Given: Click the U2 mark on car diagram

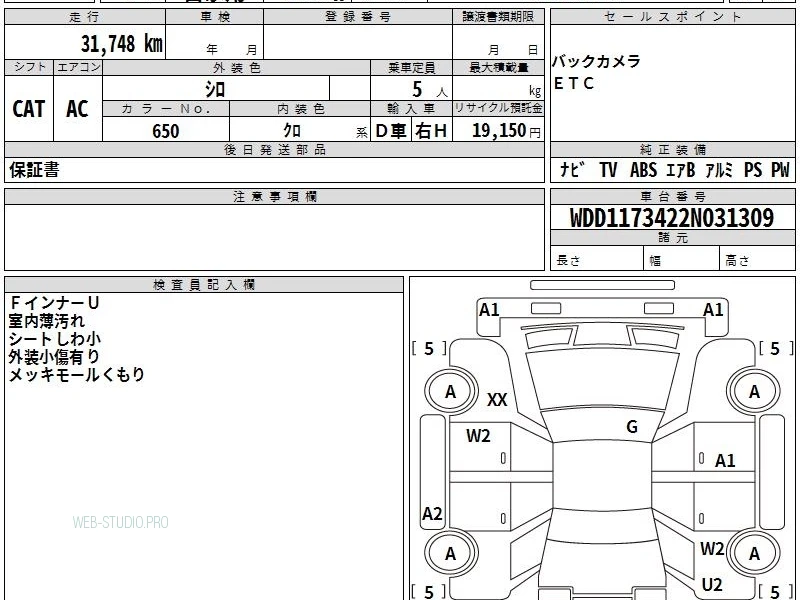Looking at the screenshot, I should [712, 585].
